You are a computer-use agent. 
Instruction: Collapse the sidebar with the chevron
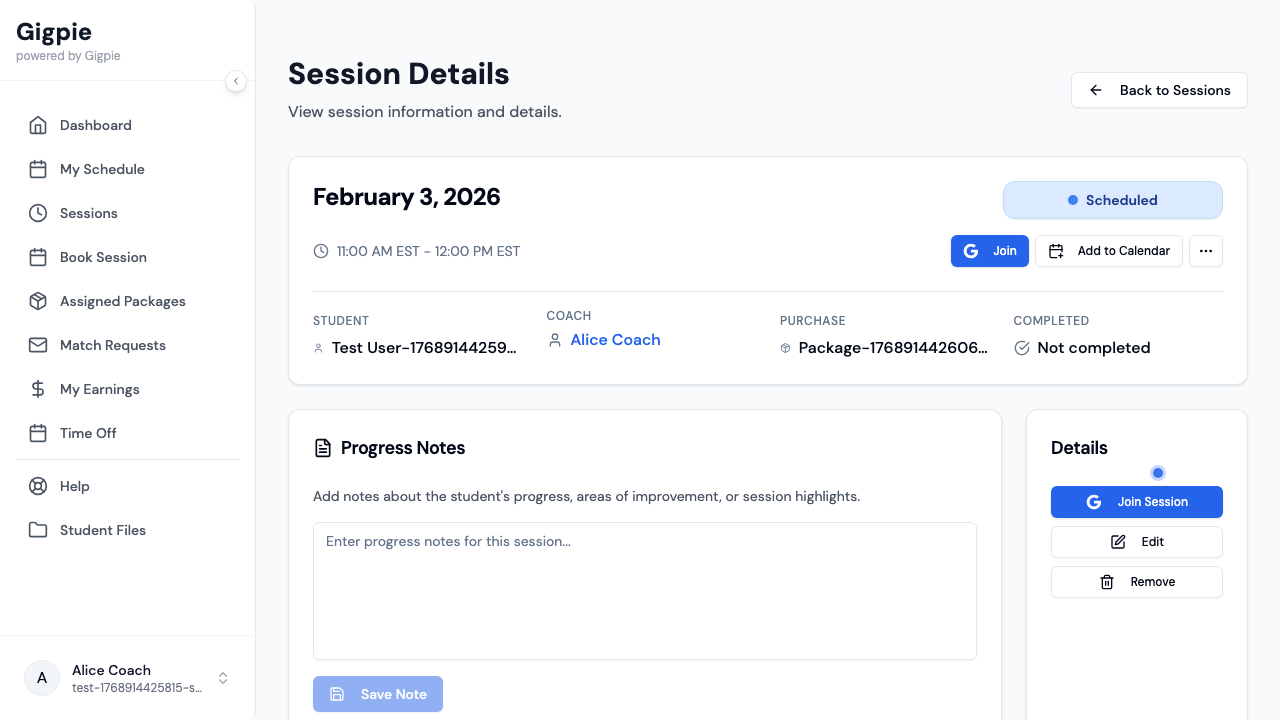pos(236,81)
